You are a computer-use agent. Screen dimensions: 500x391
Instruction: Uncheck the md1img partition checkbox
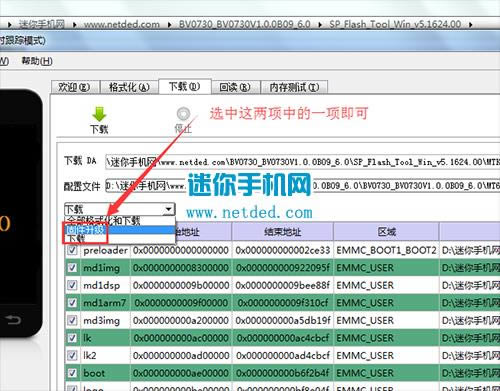coord(72,268)
